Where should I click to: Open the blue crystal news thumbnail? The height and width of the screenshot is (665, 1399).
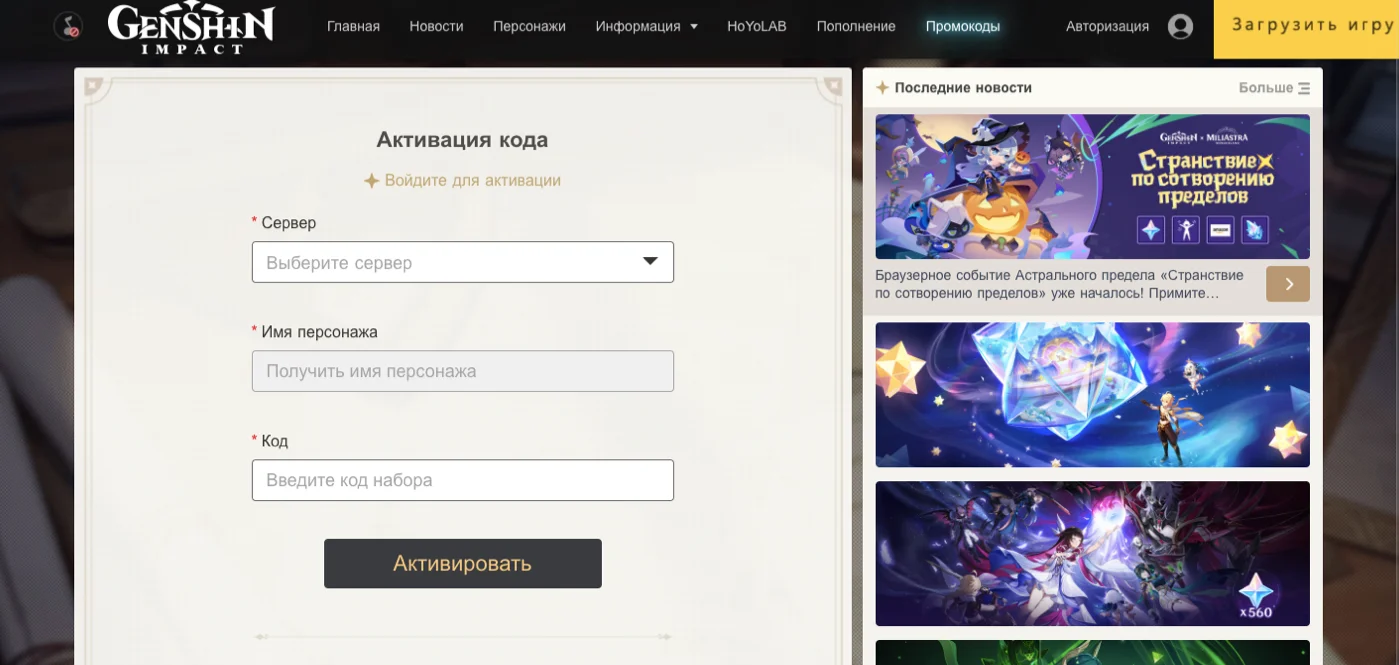click(1092, 394)
